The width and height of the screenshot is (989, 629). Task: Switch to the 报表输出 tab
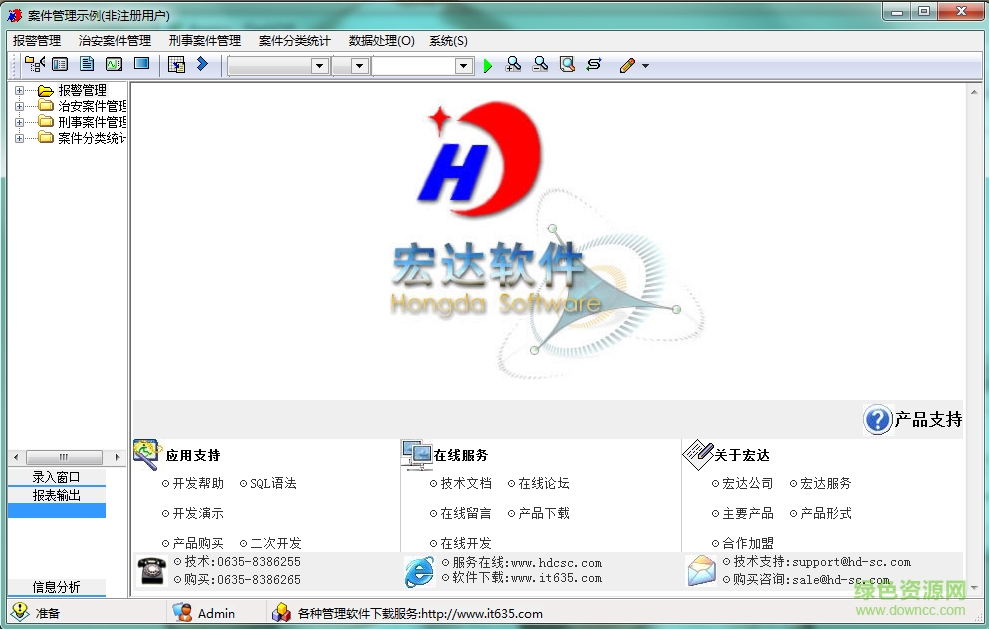click(57, 495)
